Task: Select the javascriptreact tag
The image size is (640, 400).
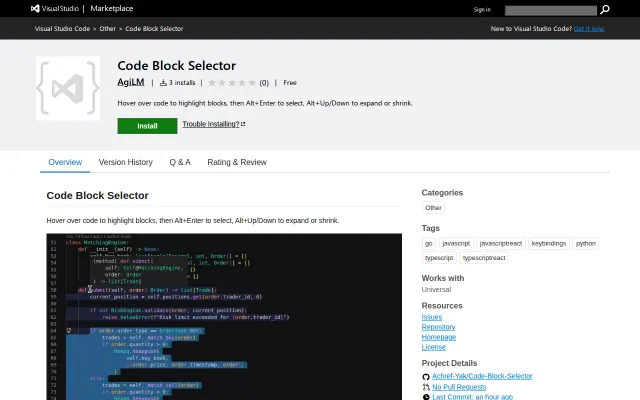Action: point(501,243)
